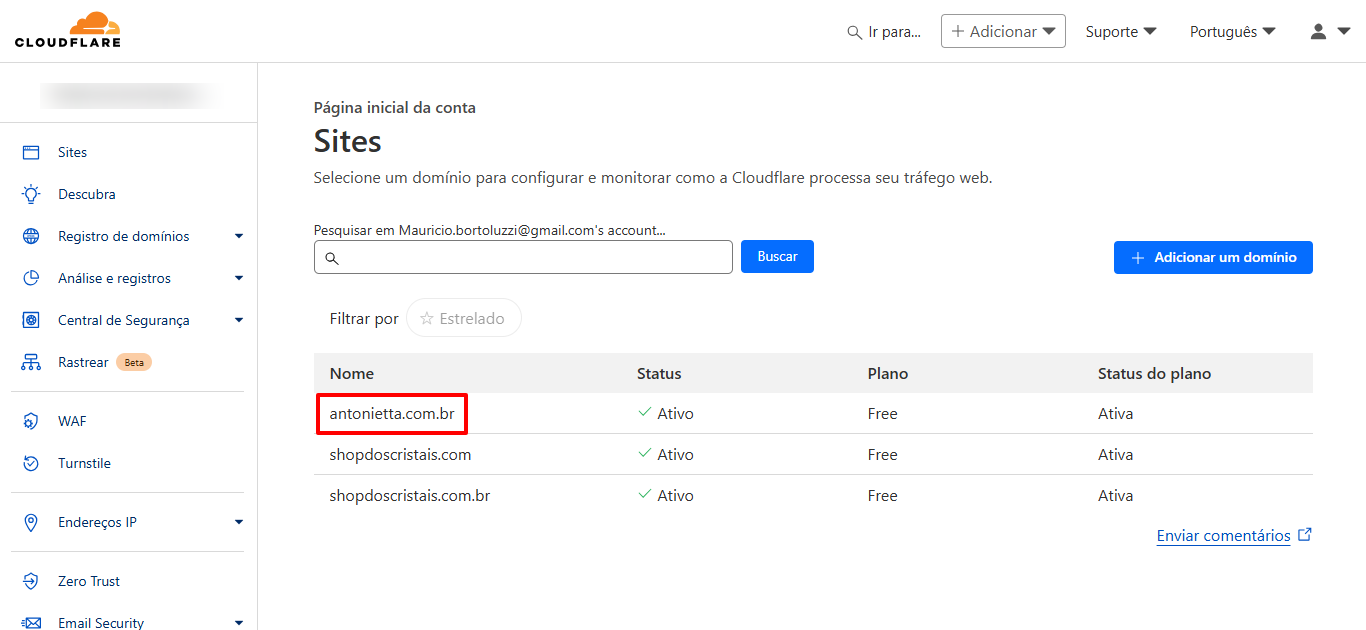Viewport: 1366px width, 630px height.
Task: Open the Suporte menu
Action: point(1121,32)
